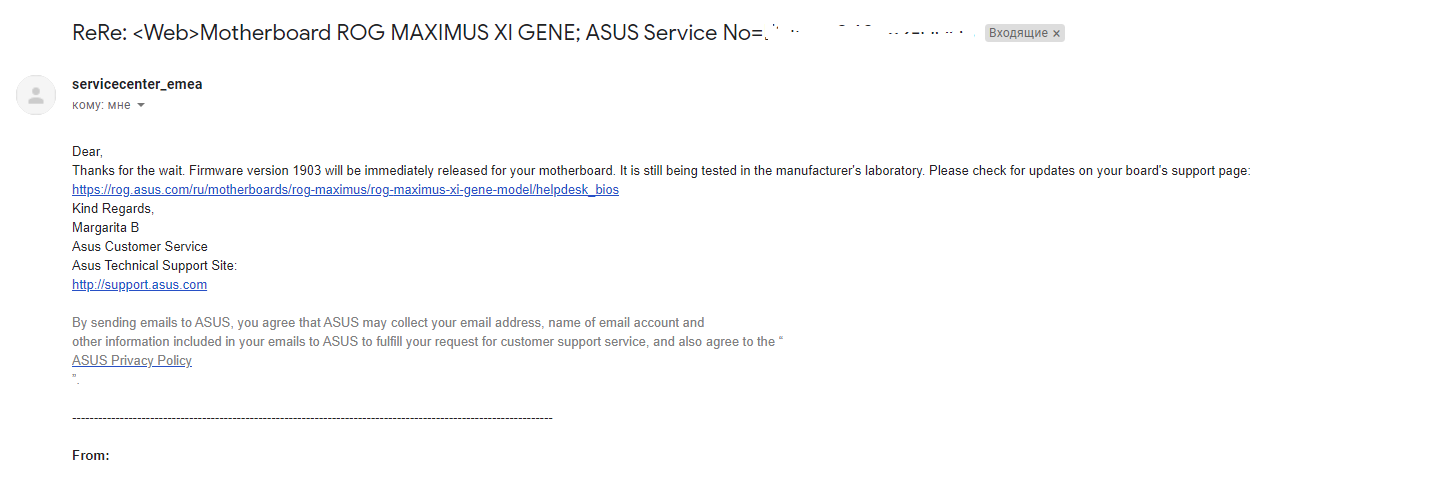1443x486 pixels.
Task: Open the rog.asus.com helpdesk BIOS link
Action: tap(345, 190)
